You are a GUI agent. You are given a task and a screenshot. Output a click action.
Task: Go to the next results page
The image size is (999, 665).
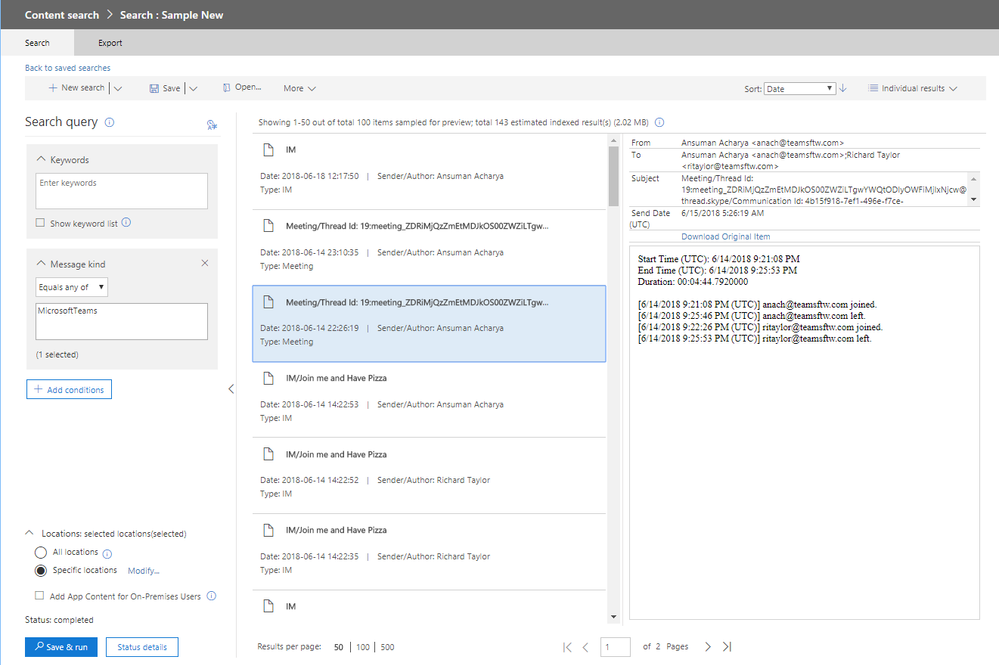coord(707,647)
